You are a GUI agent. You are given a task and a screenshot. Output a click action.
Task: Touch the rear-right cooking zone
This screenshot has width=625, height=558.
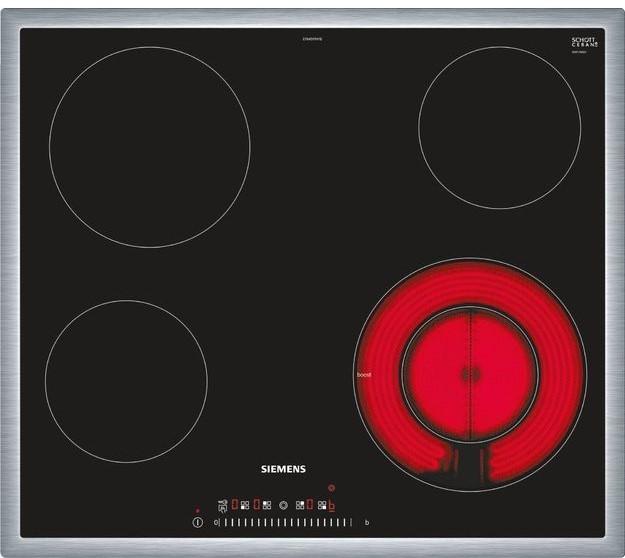pos(499,127)
